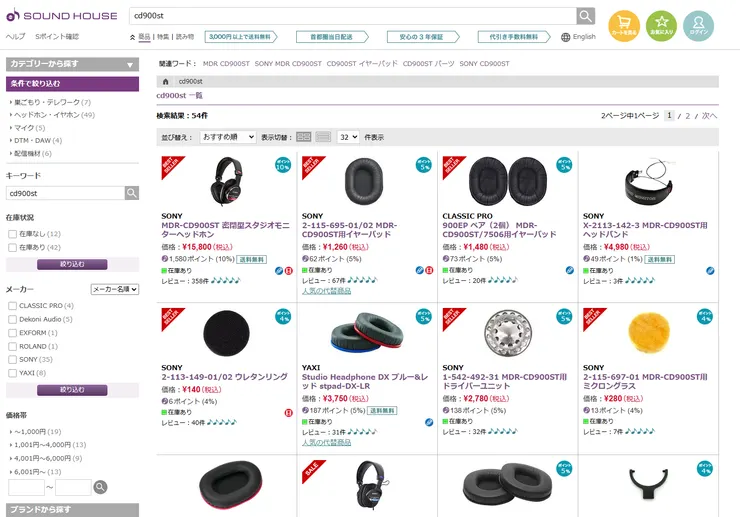Click the Sound House logo

pyautogui.click(x=60, y=16)
